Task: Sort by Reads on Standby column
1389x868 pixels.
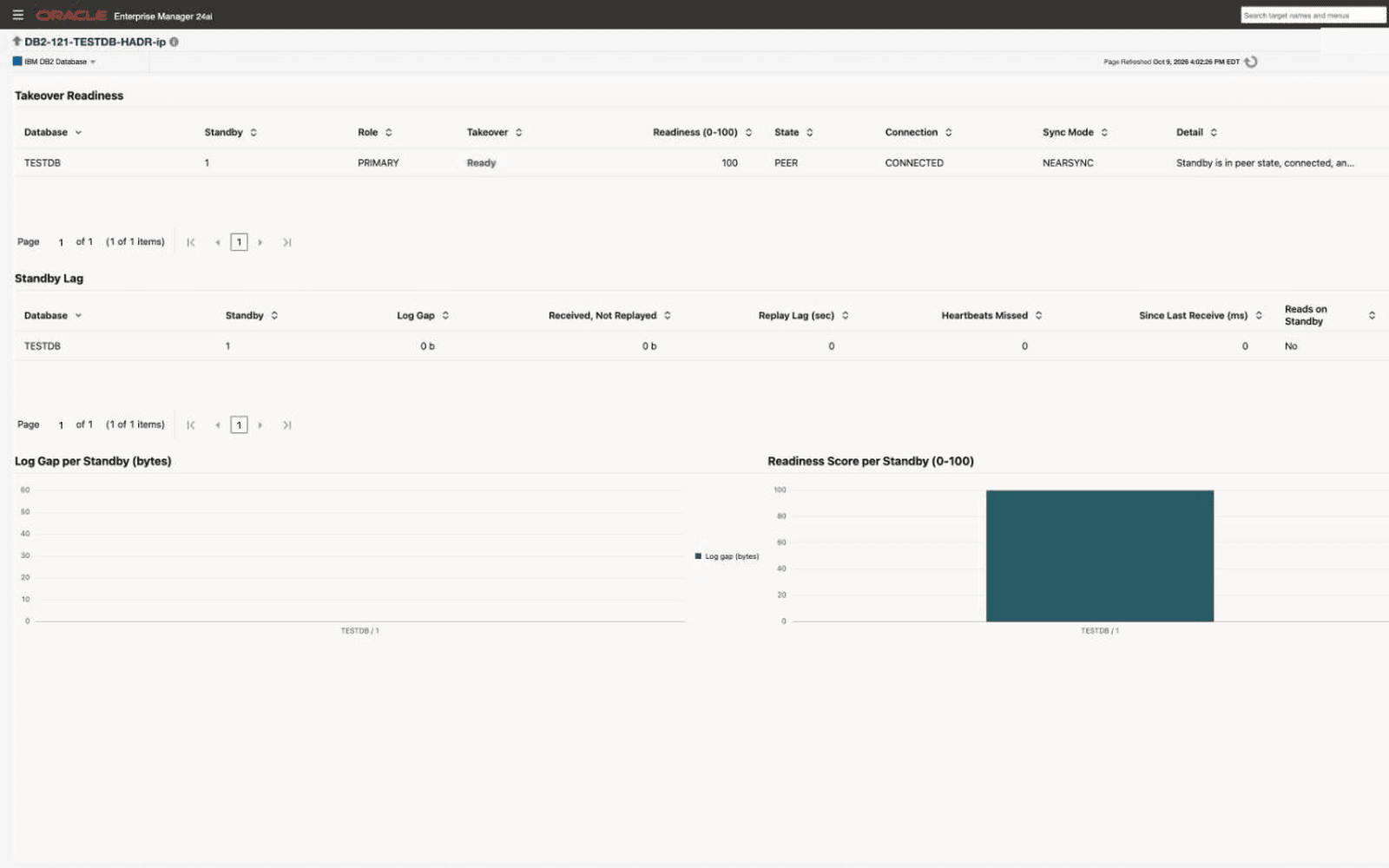Action: (x=1372, y=316)
